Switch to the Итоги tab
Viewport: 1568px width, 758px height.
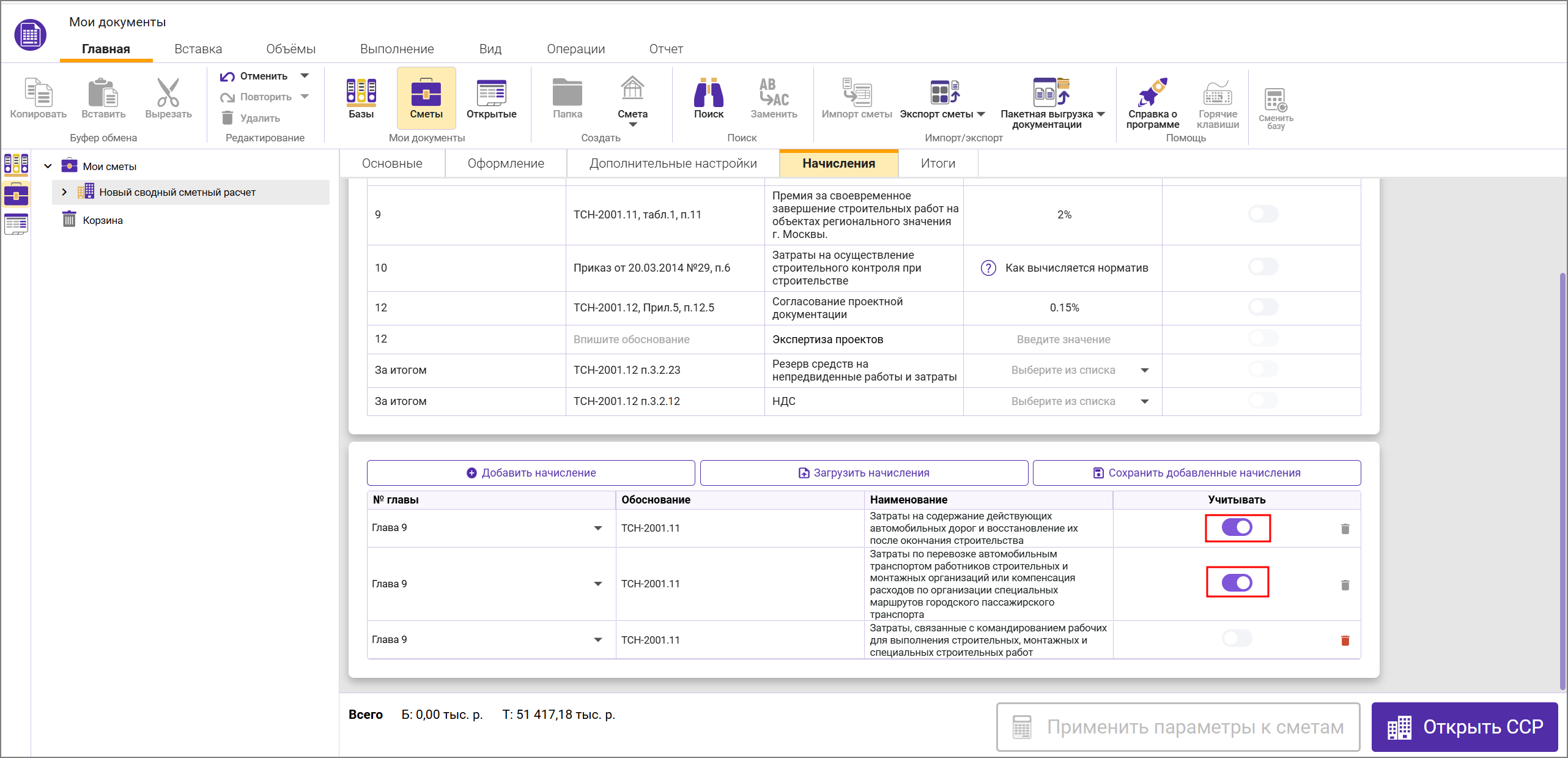click(937, 163)
